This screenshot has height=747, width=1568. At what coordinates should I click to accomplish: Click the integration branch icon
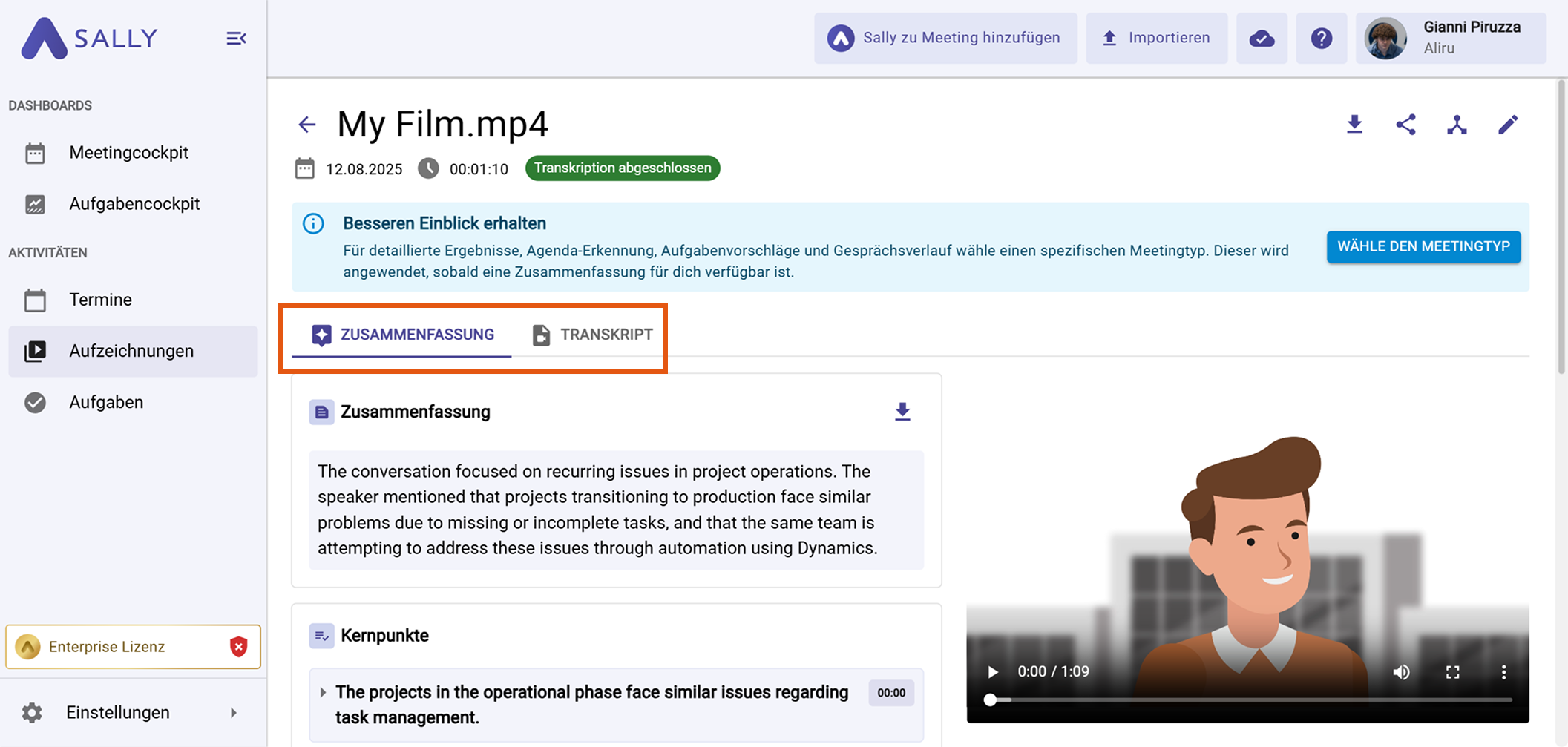point(1457,125)
